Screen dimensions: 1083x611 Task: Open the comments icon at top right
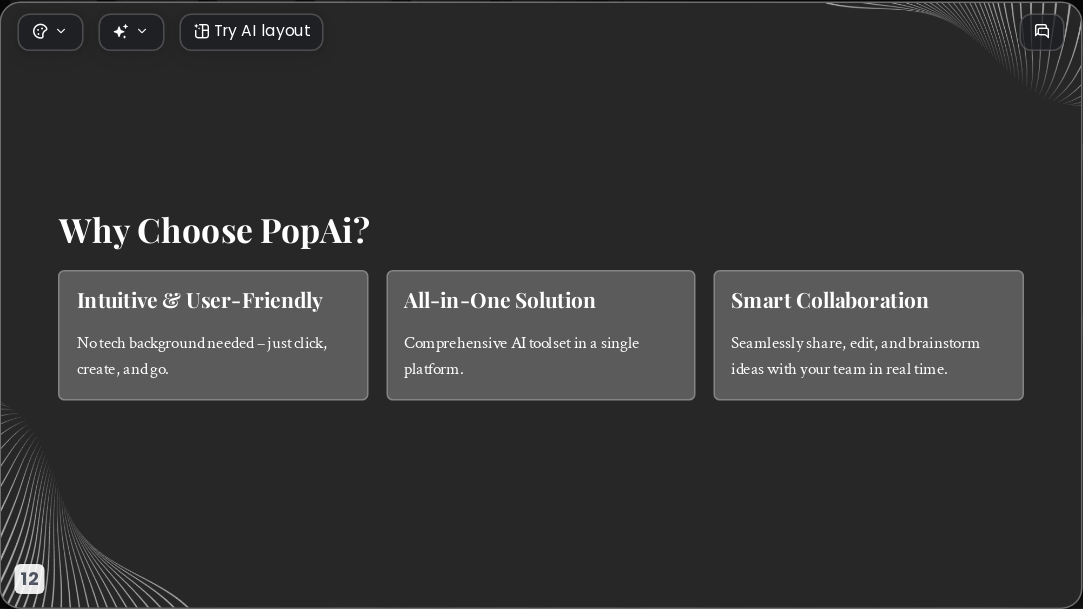tap(1042, 31)
